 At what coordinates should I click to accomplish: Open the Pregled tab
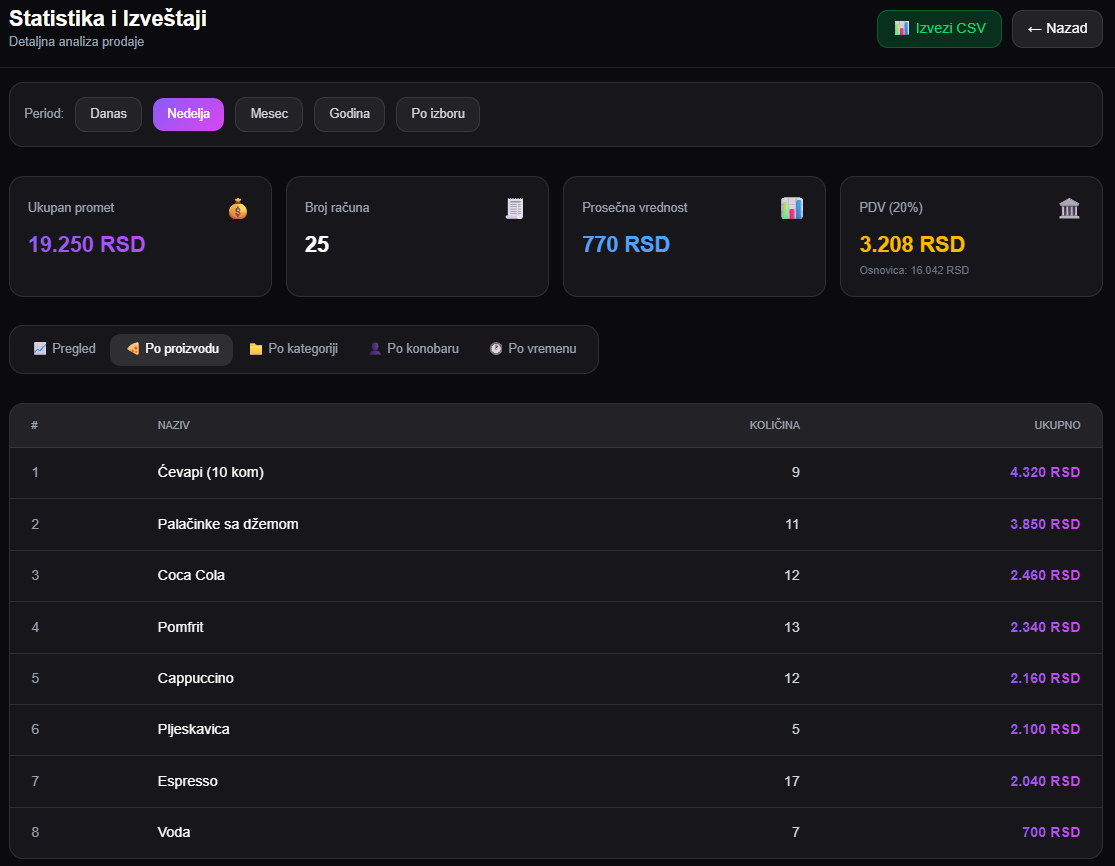tap(65, 349)
